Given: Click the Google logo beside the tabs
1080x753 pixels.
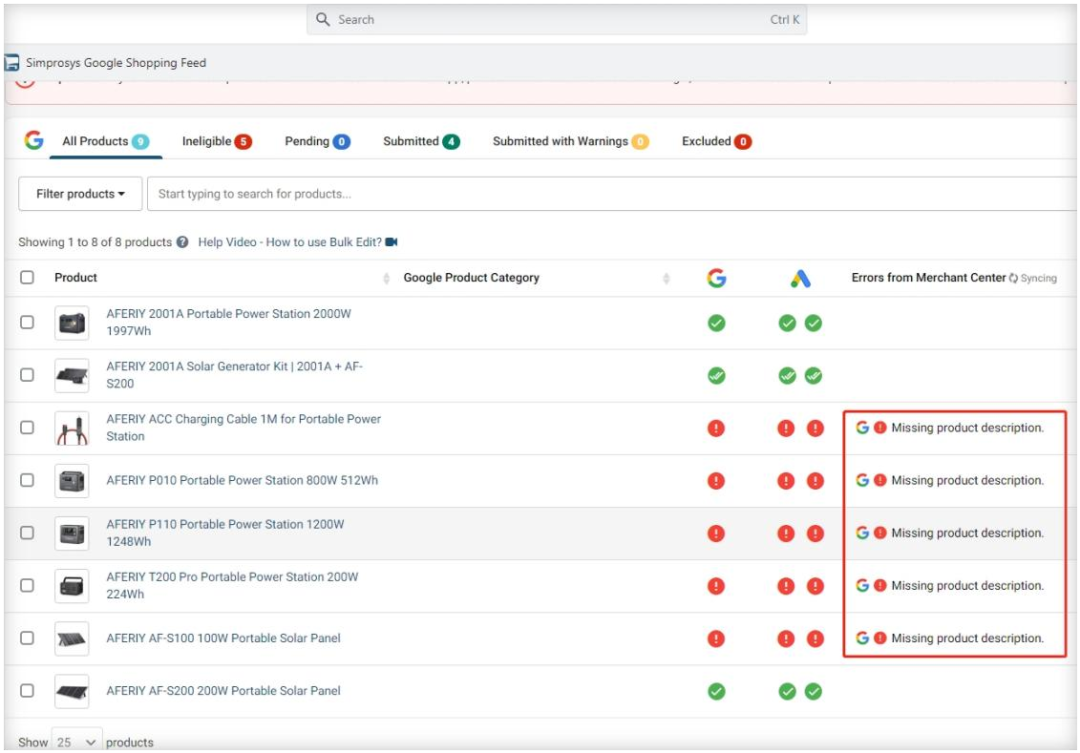Looking at the screenshot, I should (x=34, y=141).
